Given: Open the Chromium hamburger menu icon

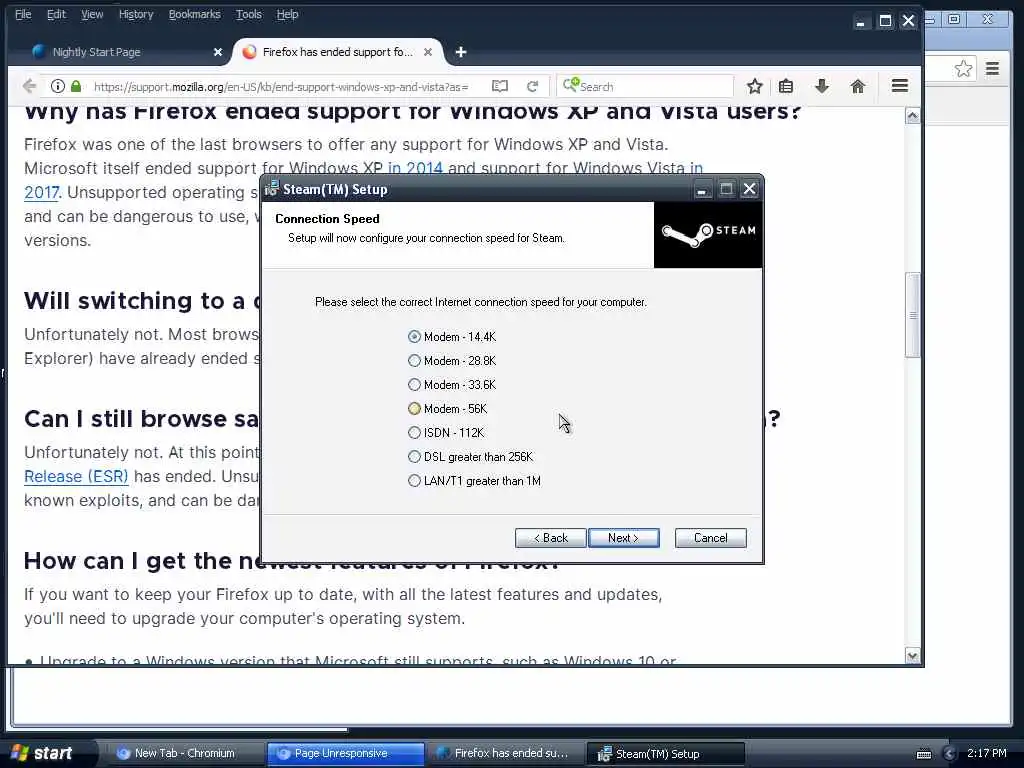Looking at the screenshot, I should (993, 69).
